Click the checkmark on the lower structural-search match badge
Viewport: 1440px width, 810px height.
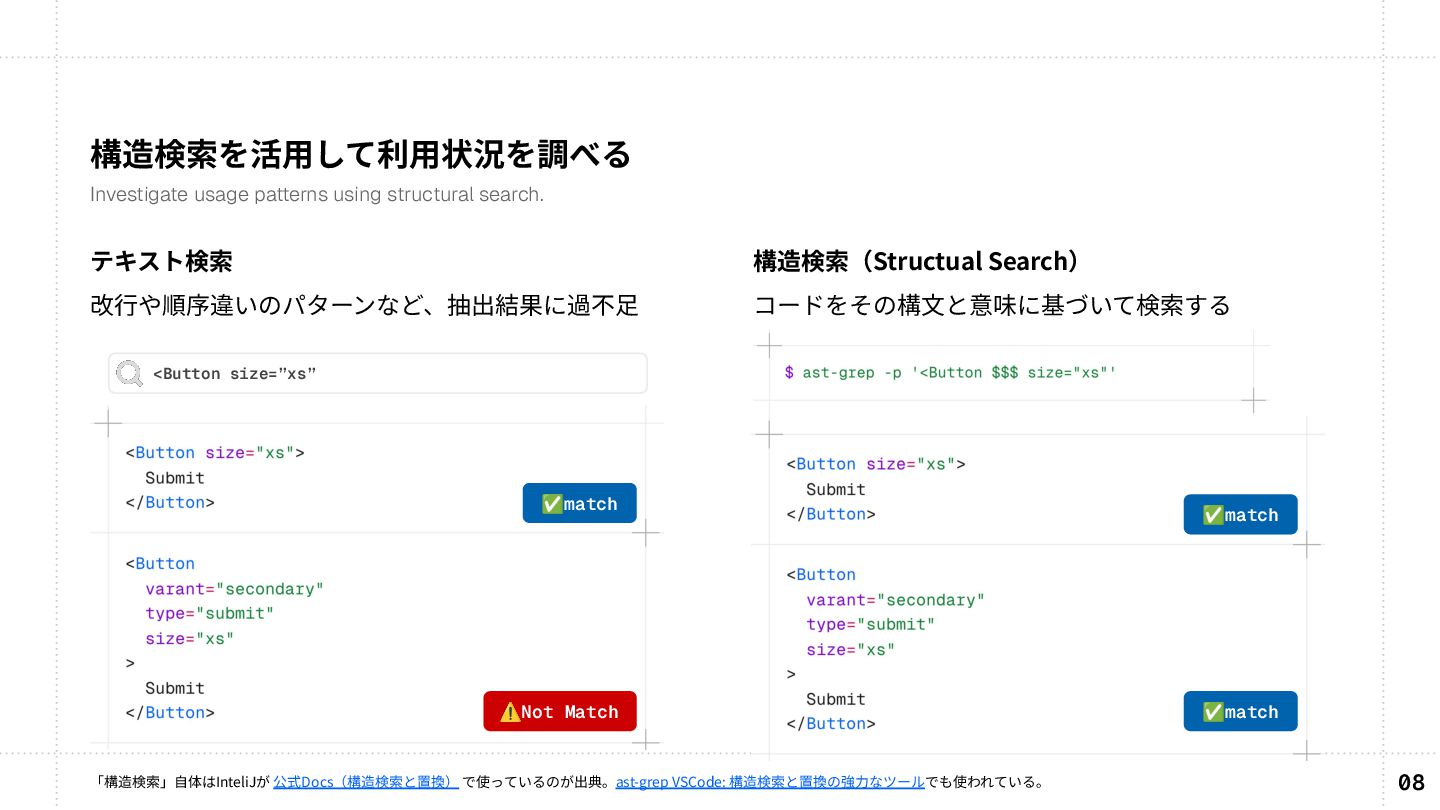1212,712
